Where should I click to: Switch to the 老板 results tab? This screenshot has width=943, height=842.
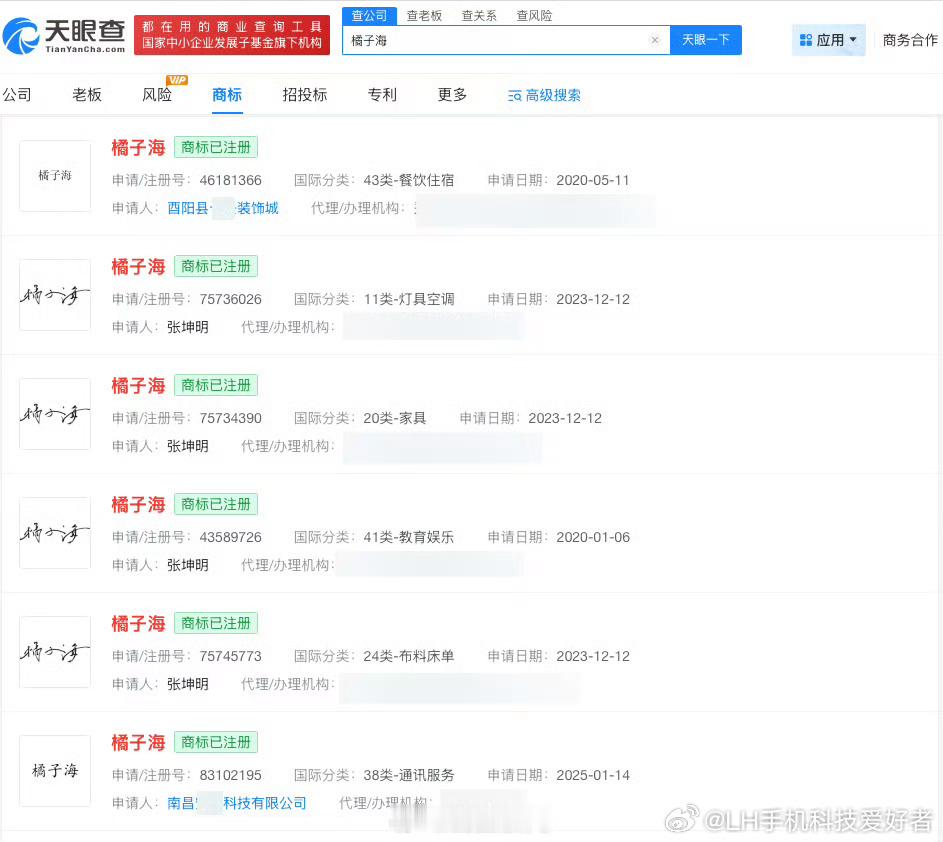[x=87, y=94]
